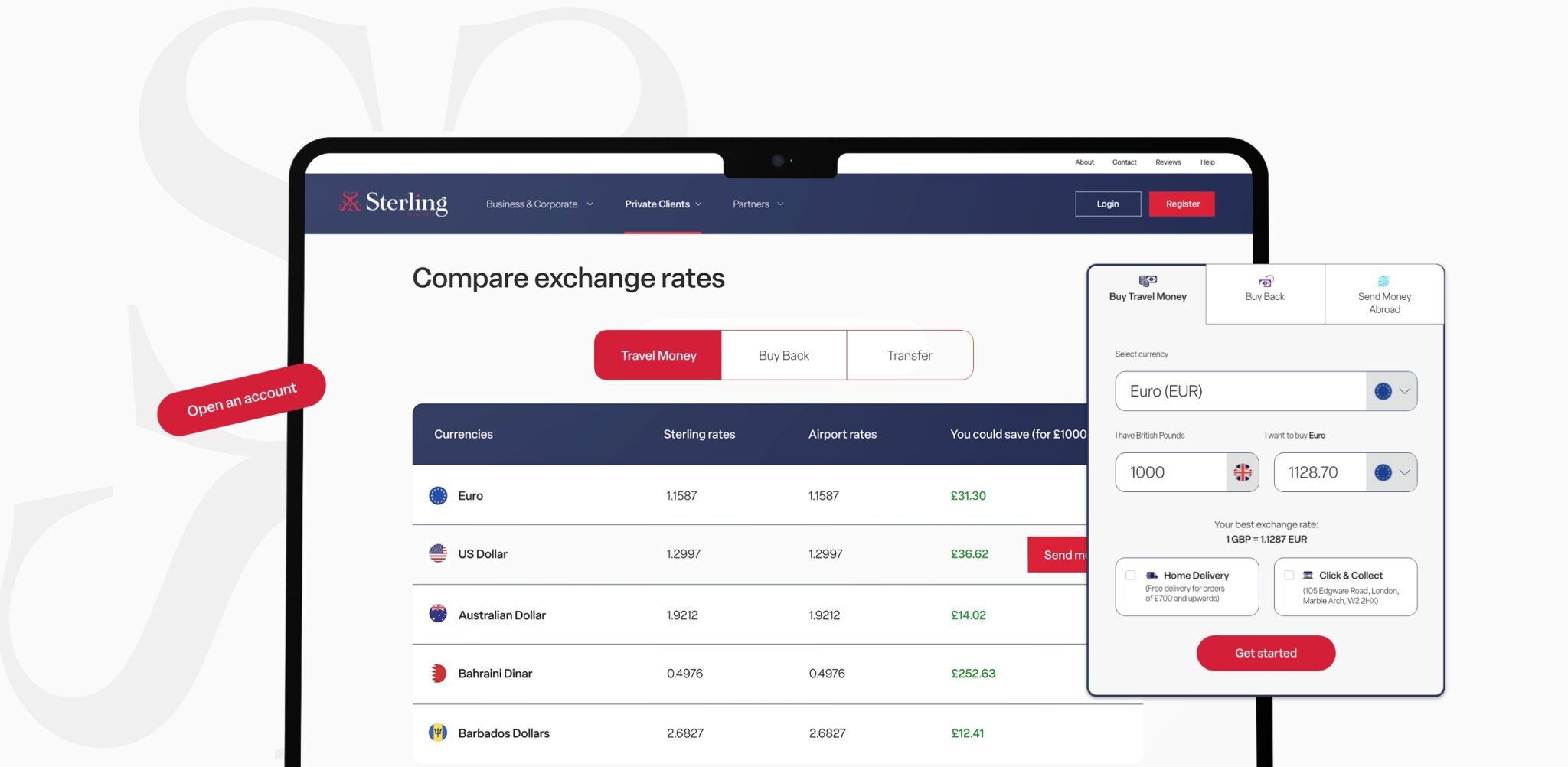Viewport: 1568px width, 767px height.
Task: Click the Buy Back tab icon
Action: tap(1266, 282)
